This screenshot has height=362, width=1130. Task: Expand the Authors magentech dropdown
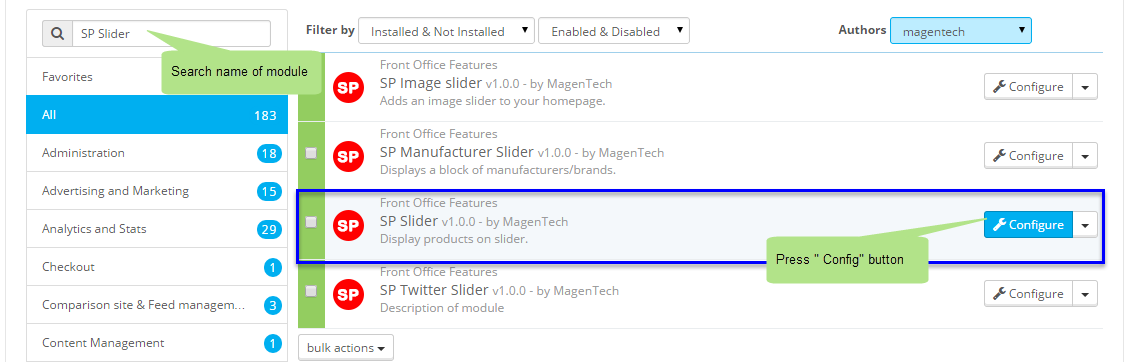tap(961, 30)
